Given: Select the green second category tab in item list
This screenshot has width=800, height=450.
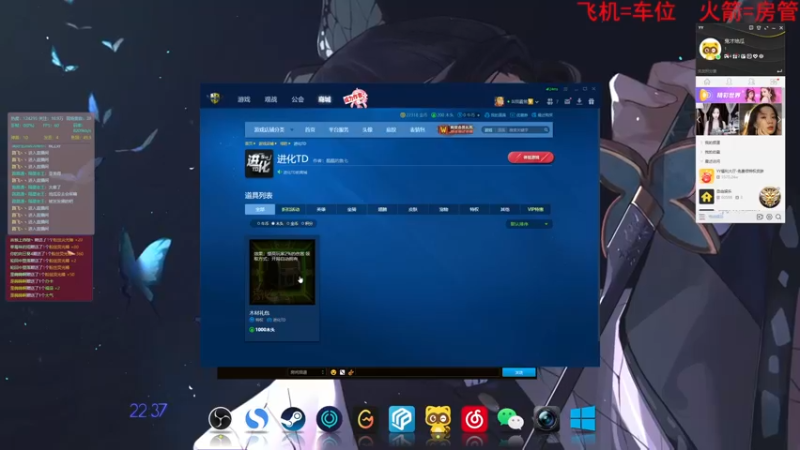Looking at the screenshot, I should [290, 209].
